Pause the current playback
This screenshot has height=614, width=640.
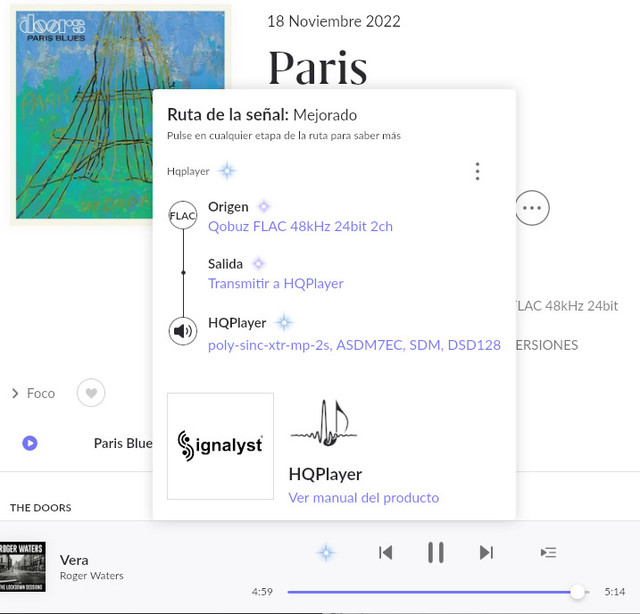point(436,553)
